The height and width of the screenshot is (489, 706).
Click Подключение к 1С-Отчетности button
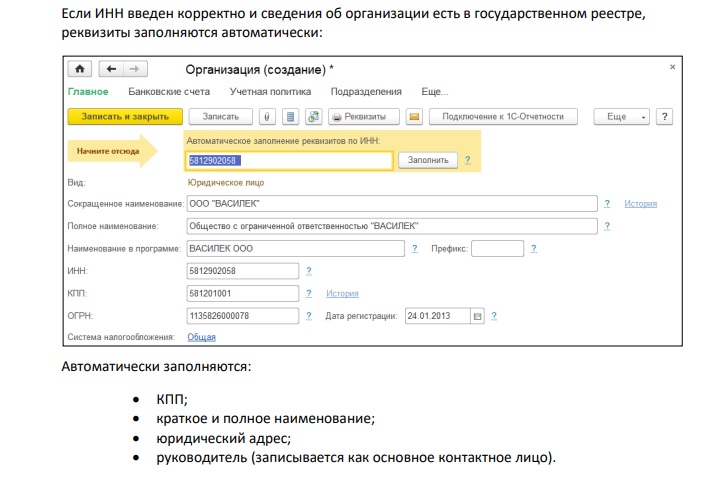[503, 117]
